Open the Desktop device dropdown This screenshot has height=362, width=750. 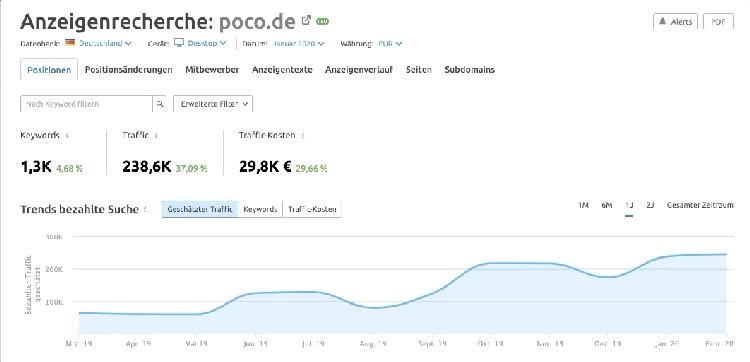207,43
